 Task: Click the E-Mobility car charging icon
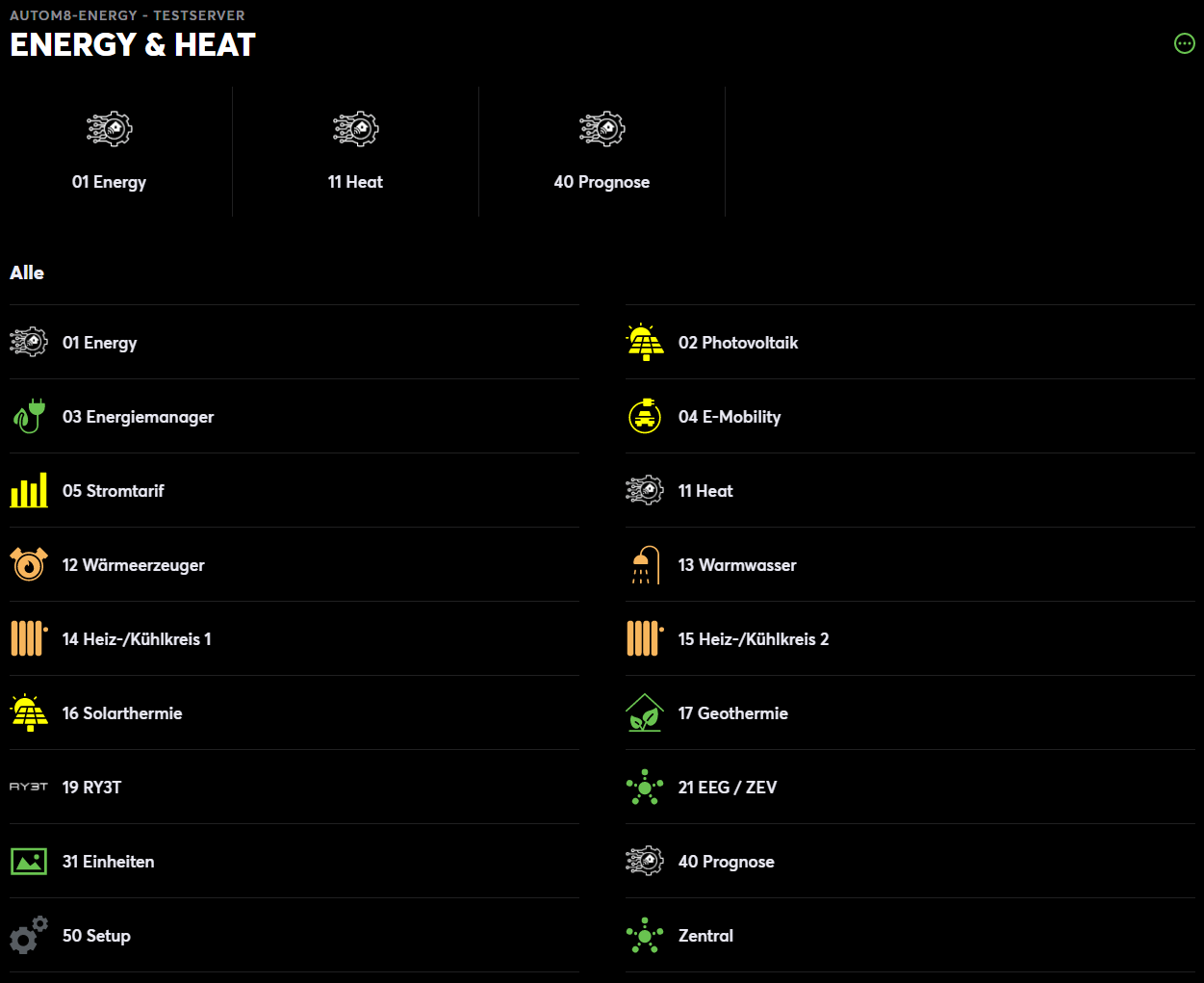pos(645,417)
